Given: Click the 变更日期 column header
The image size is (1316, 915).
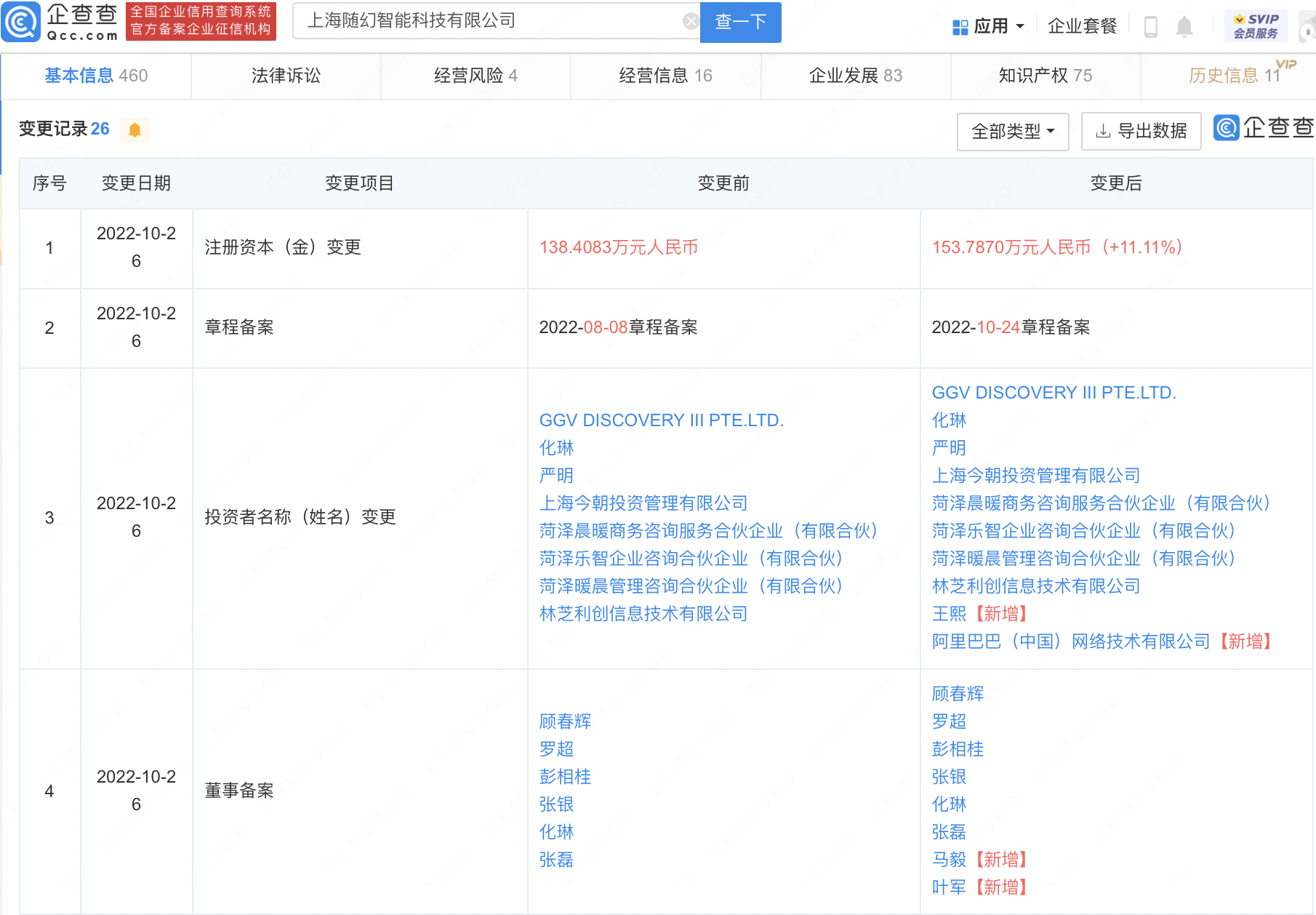Looking at the screenshot, I should 136,183.
